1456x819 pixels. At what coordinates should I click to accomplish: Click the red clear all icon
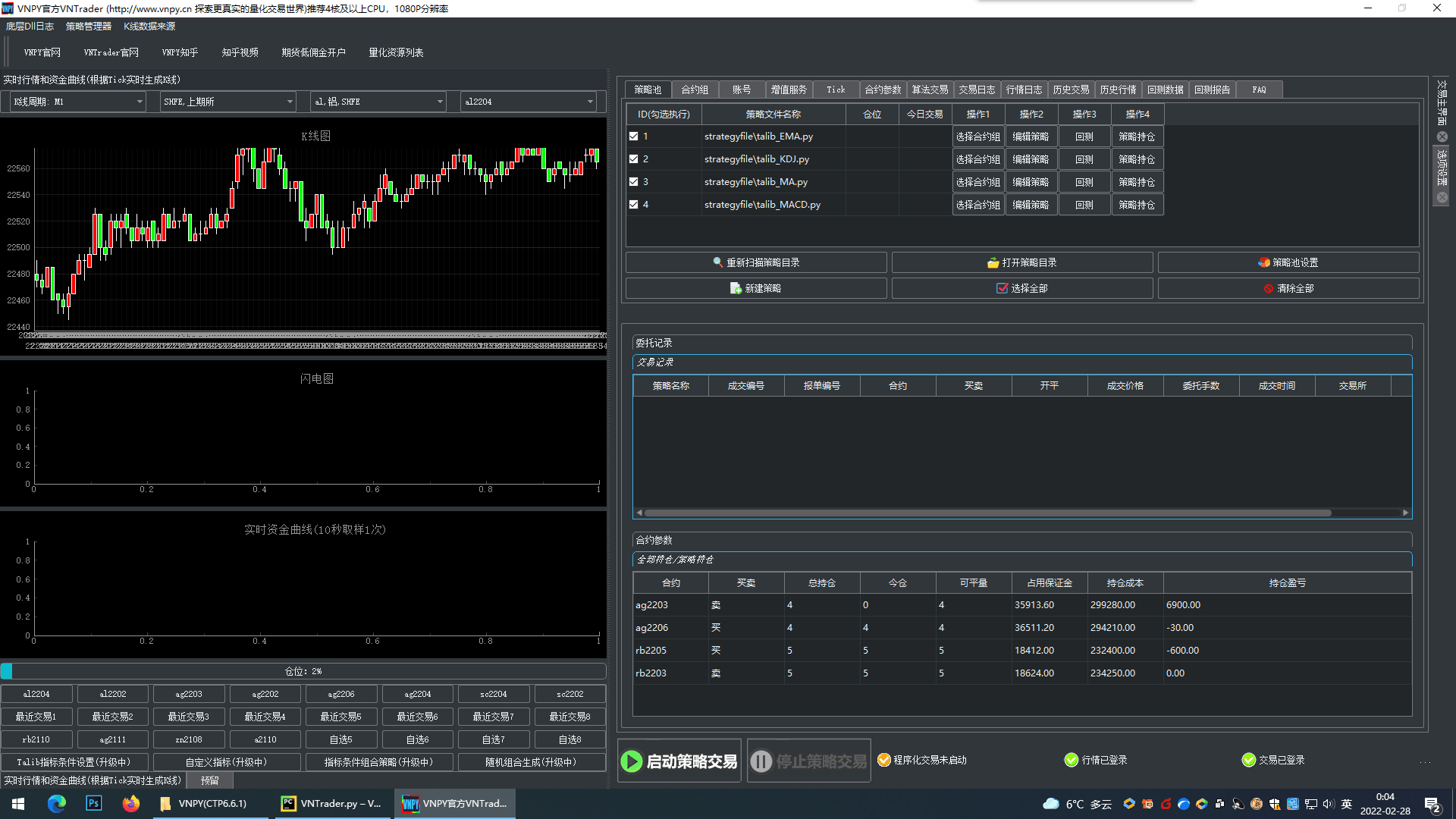click(x=1268, y=288)
